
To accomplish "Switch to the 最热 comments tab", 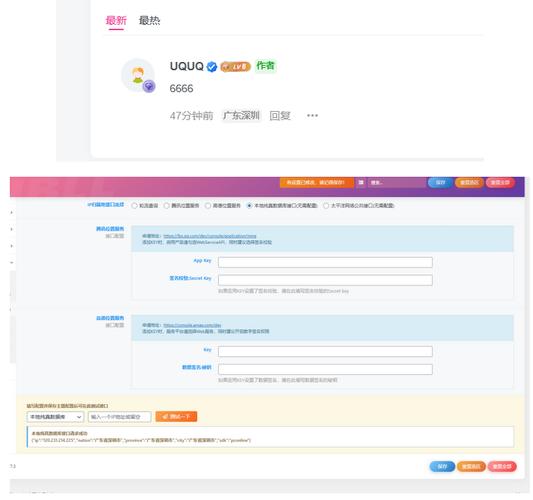I will [149, 20].
